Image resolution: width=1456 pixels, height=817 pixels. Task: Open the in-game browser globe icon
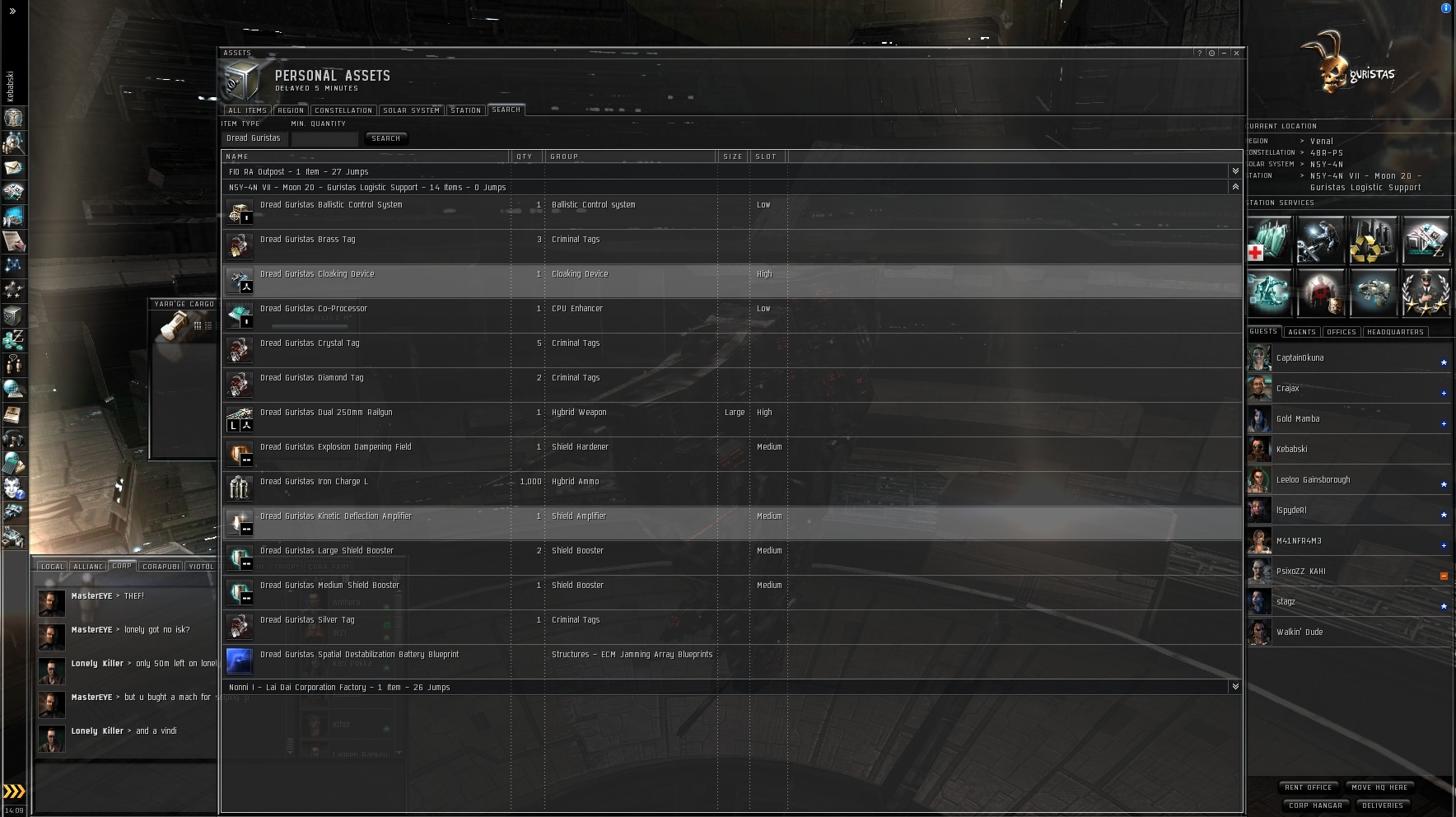tap(13, 390)
